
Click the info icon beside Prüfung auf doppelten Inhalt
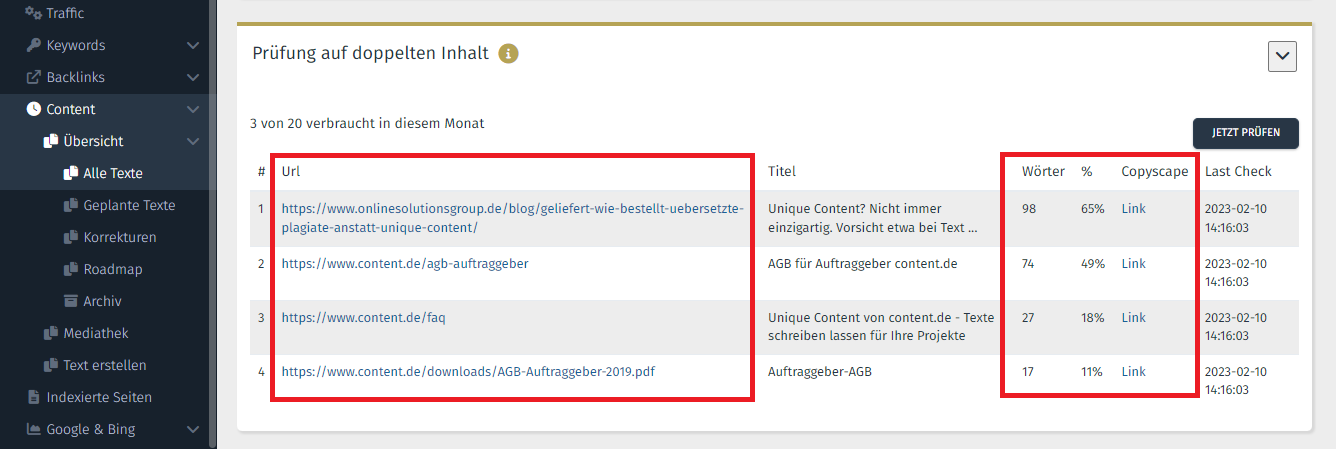point(508,53)
